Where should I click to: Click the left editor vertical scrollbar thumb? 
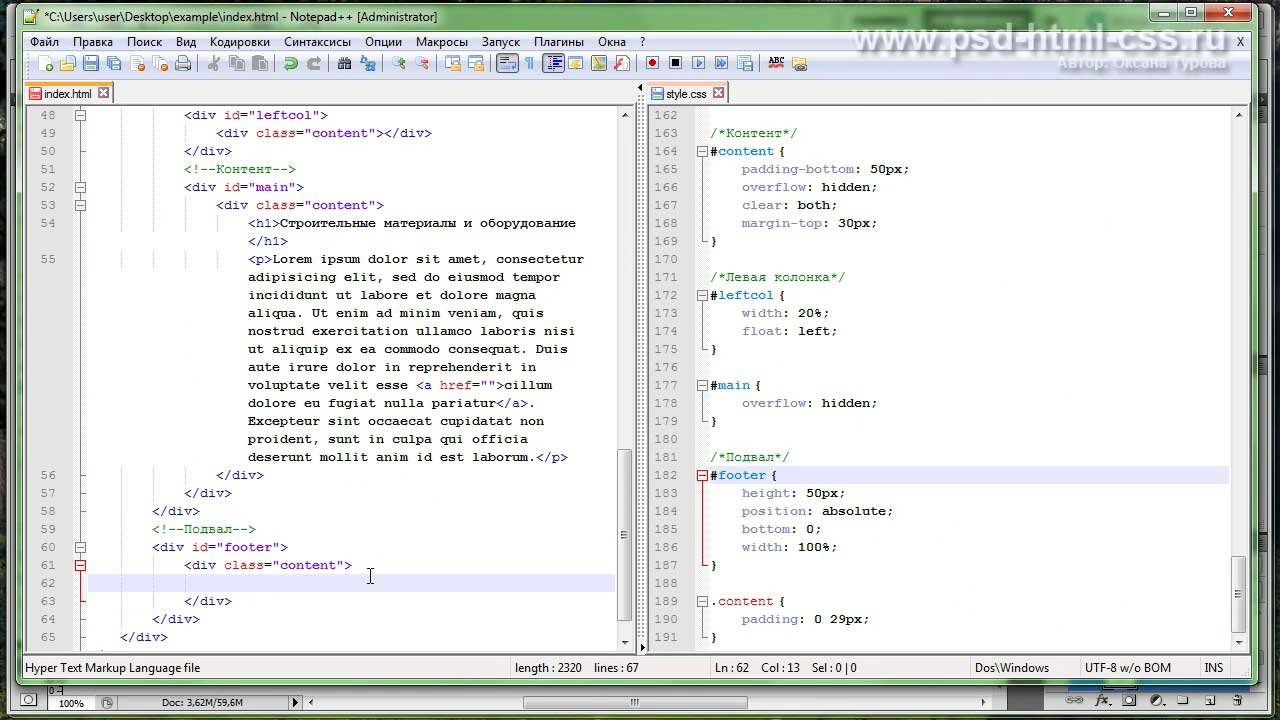click(x=625, y=535)
